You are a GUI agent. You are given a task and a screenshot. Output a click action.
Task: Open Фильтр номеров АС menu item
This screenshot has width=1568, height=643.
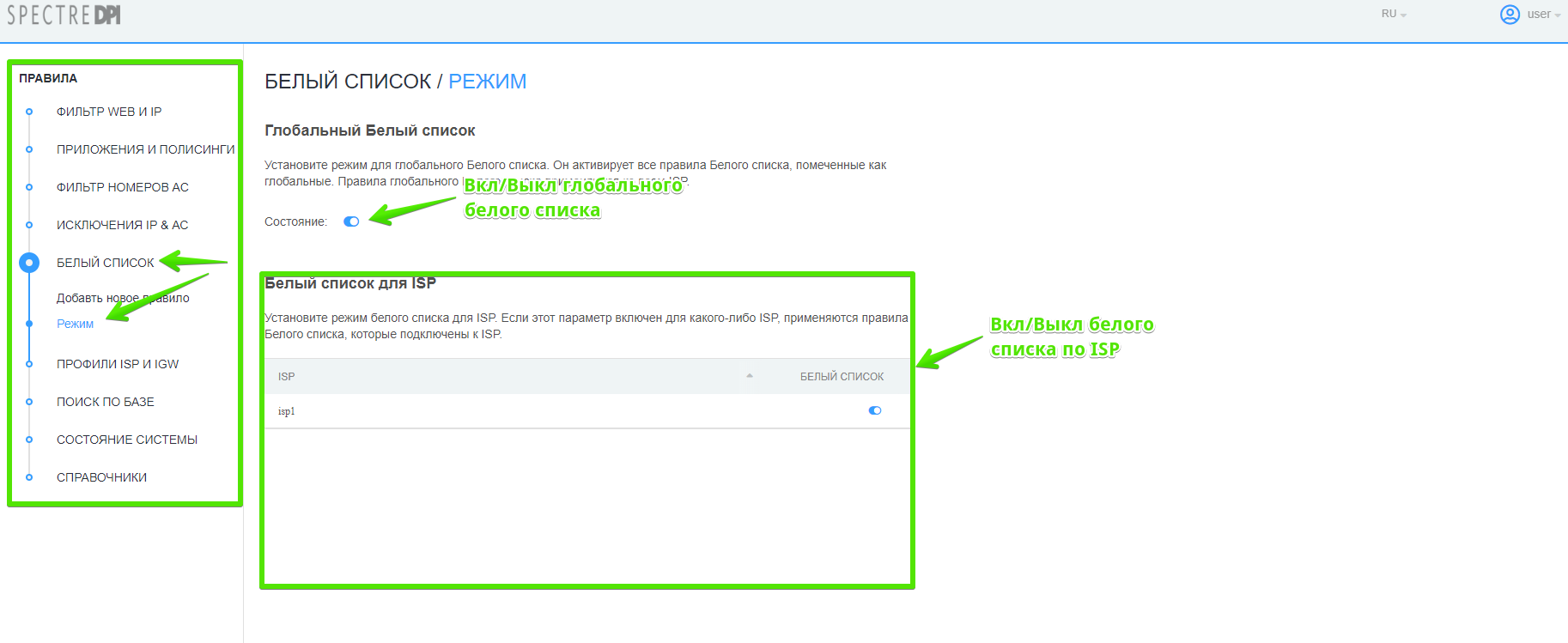pyautogui.click(x=122, y=187)
